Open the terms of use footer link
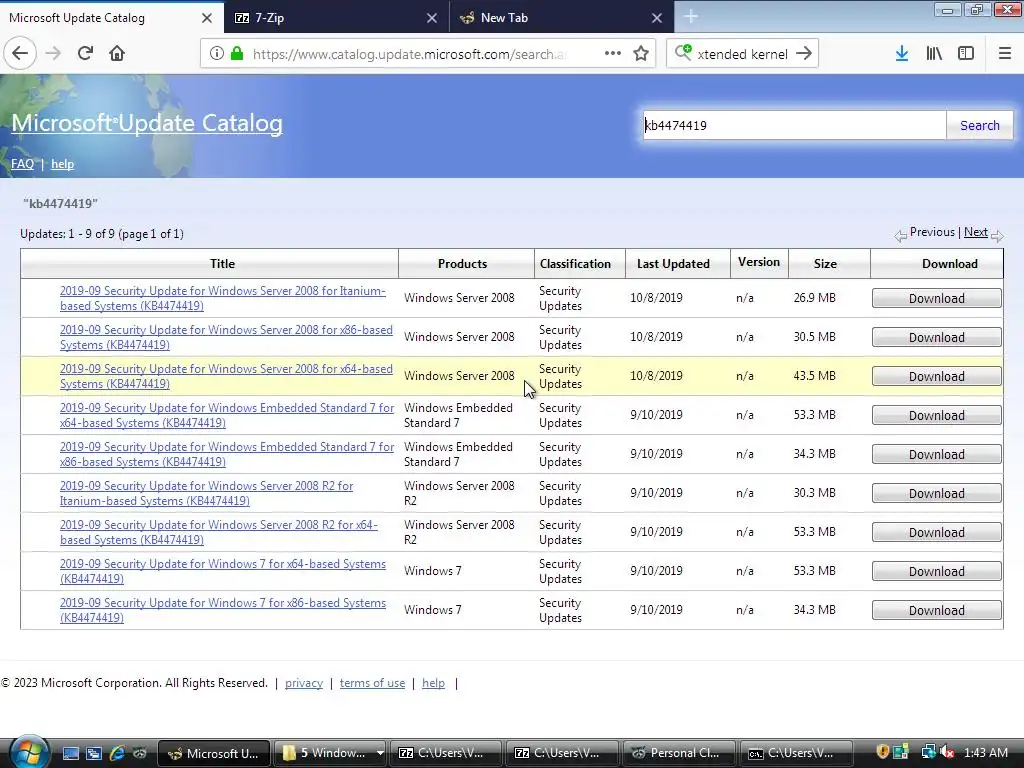This screenshot has height=768, width=1024. [x=372, y=683]
